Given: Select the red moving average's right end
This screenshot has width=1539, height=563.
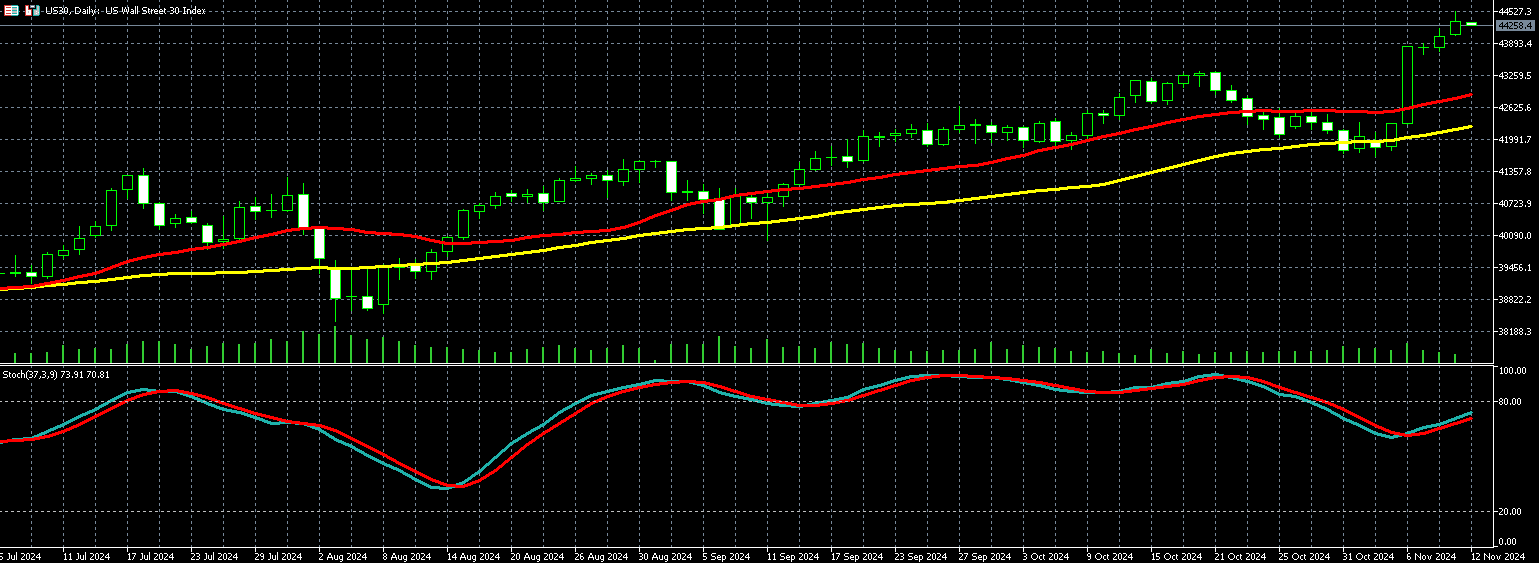Looking at the screenshot, I should (1469, 95).
